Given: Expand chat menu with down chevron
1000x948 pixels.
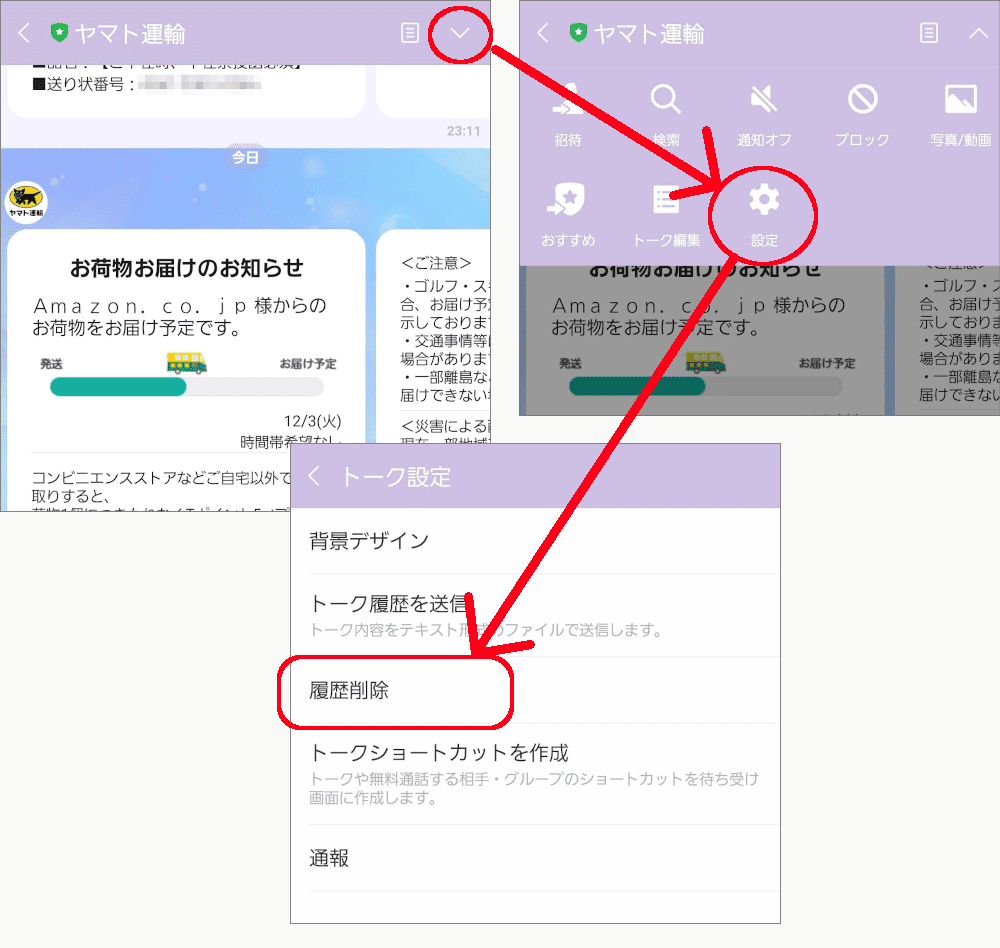Looking at the screenshot, I should (460, 34).
